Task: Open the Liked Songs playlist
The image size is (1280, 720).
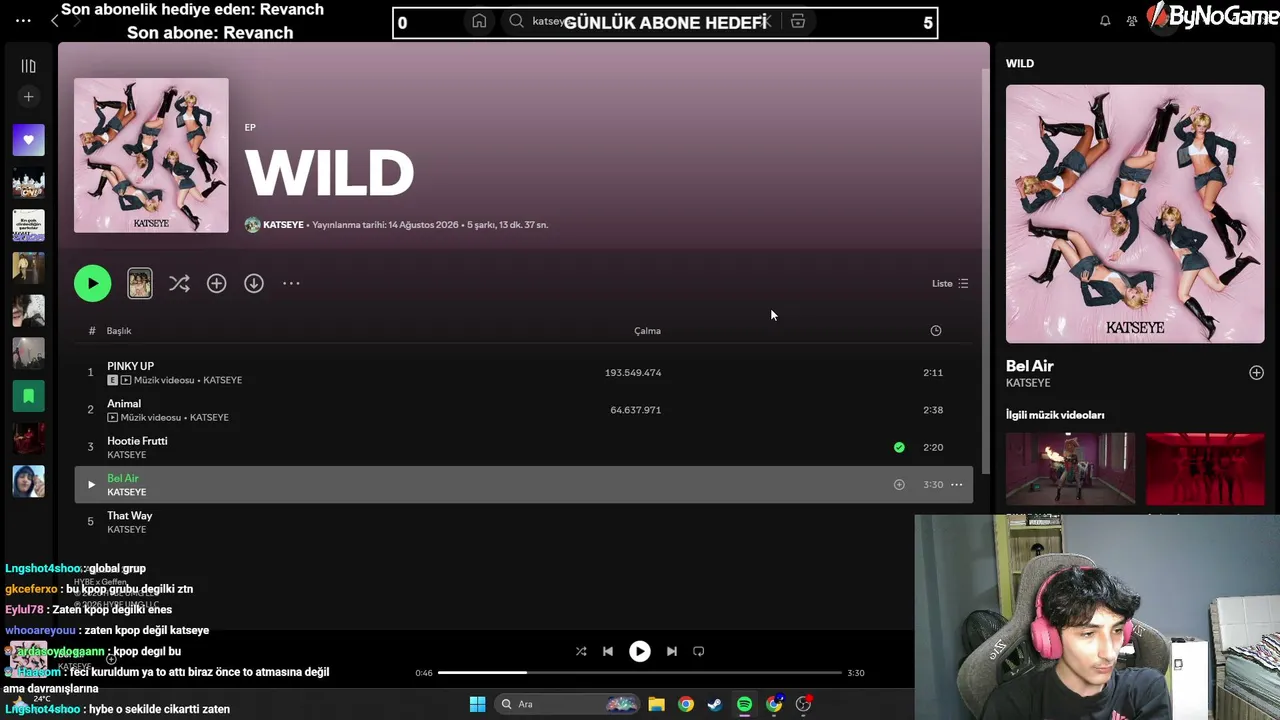Action: click(28, 140)
